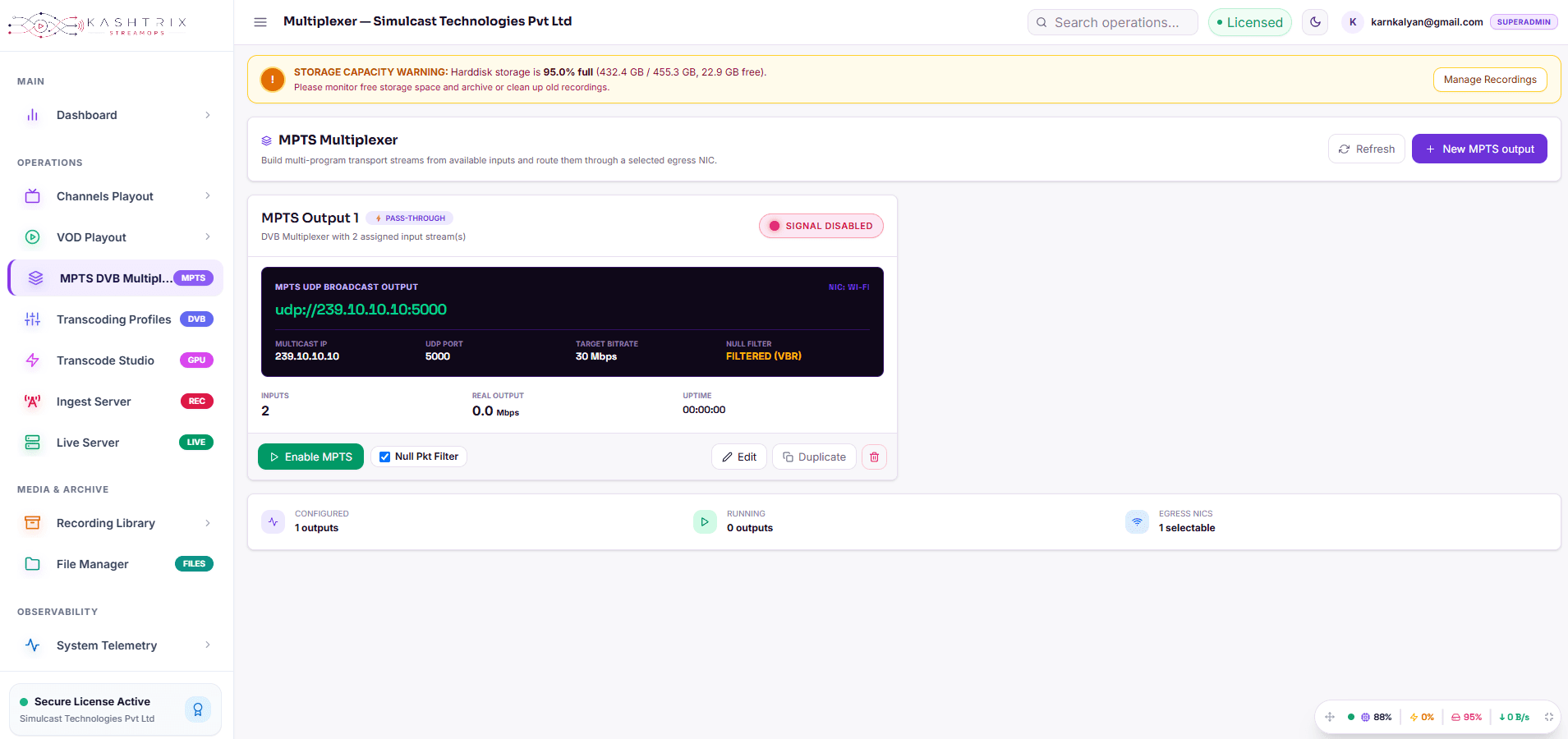
Task: Collapse the floating stats widget
Action: click(x=1549, y=717)
